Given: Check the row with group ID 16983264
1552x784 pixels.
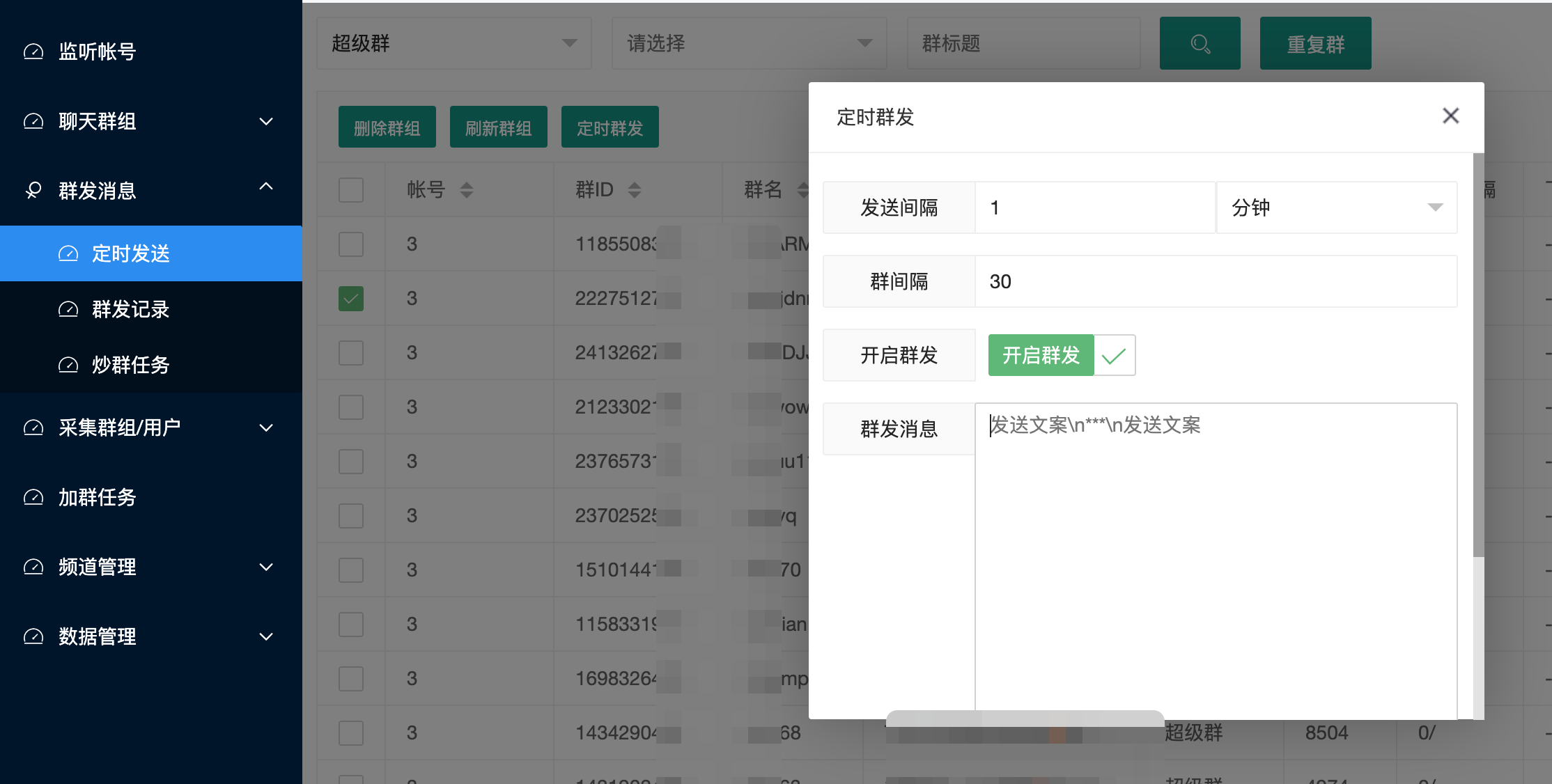Looking at the screenshot, I should [x=351, y=678].
